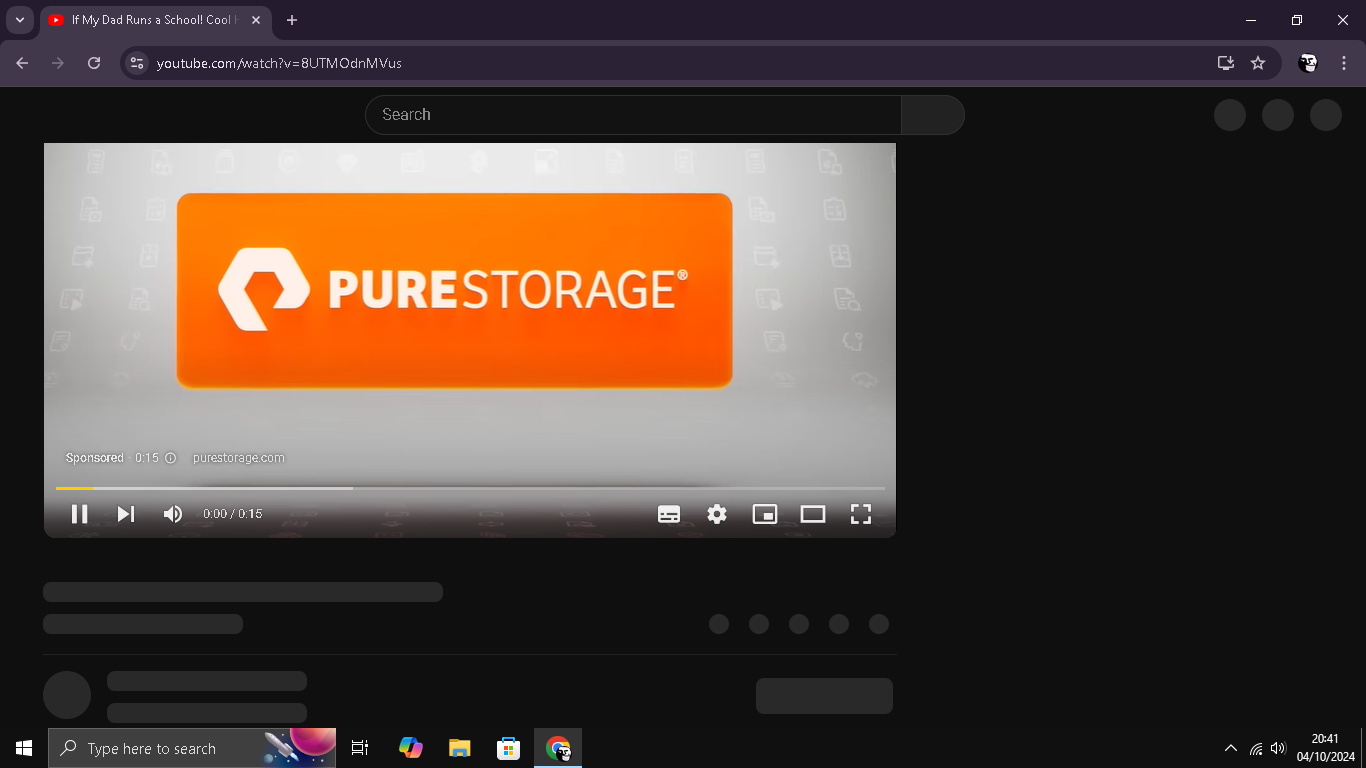Select the URL in the address bar

click(x=279, y=63)
